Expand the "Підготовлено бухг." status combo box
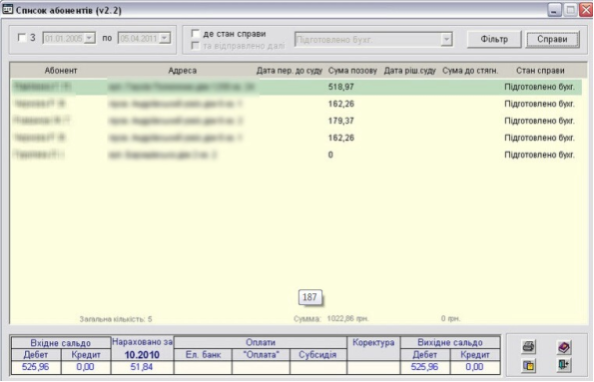The image size is (594, 382). coord(447,39)
